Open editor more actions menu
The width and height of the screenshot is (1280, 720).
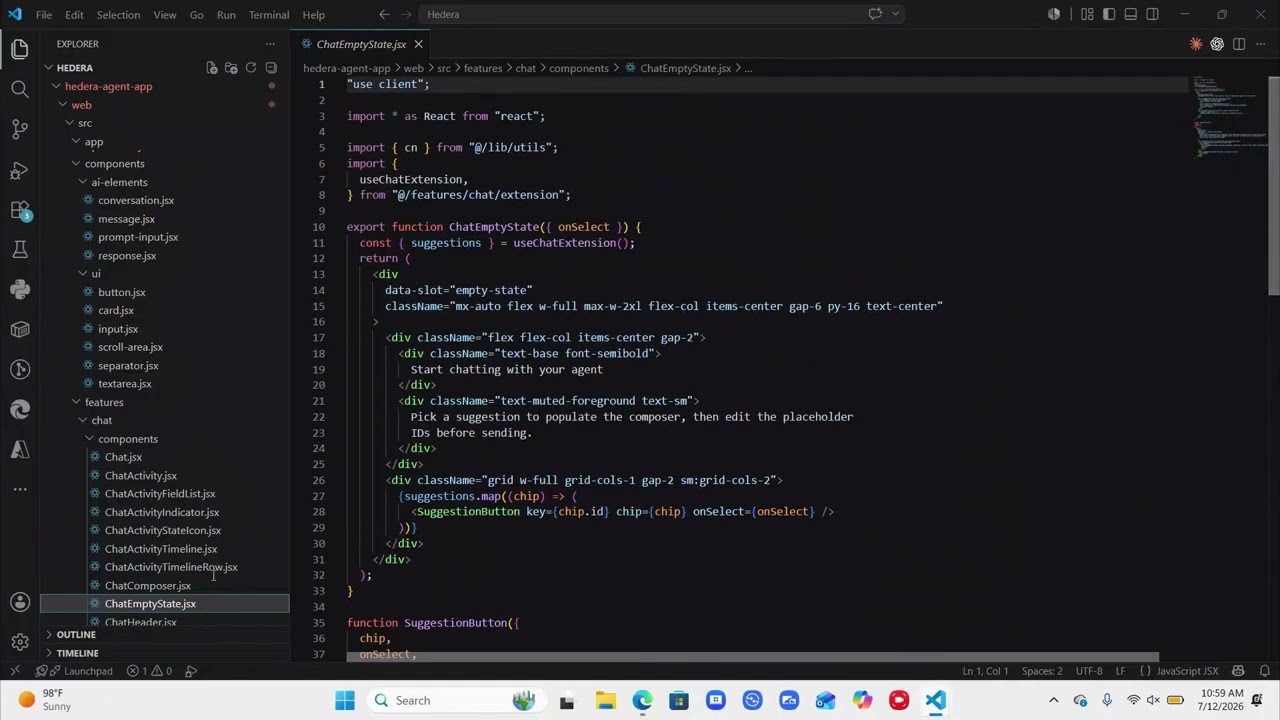tap(1260, 44)
